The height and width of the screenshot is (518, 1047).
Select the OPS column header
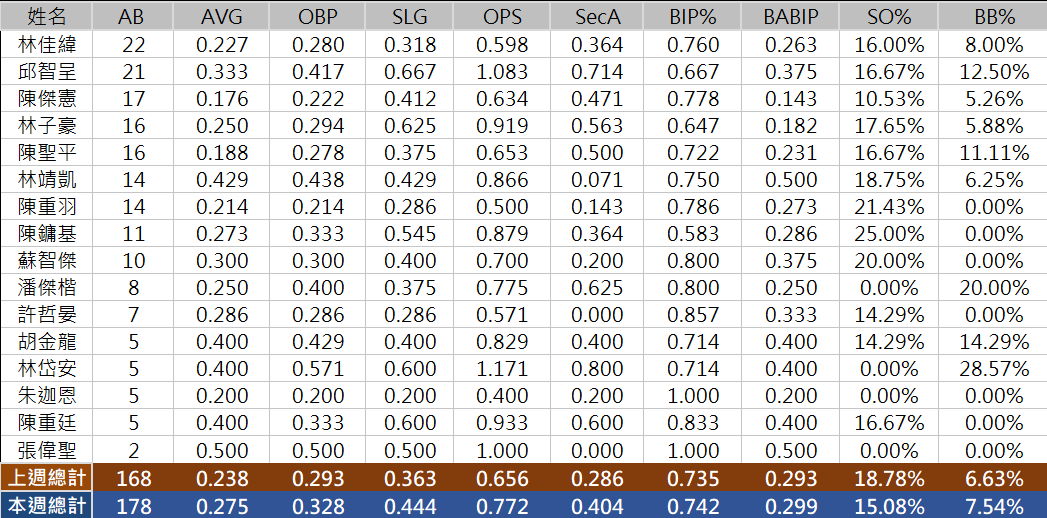click(x=501, y=16)
